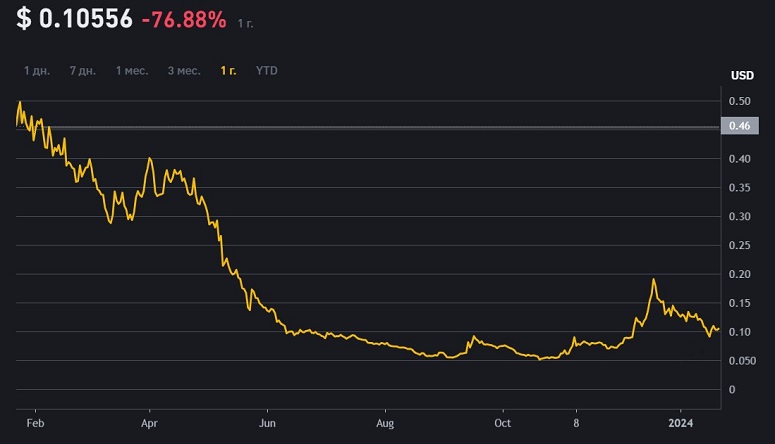Click the USD currency label above axis
Viewport: 775px width, 444px height.
coord(742,76)
